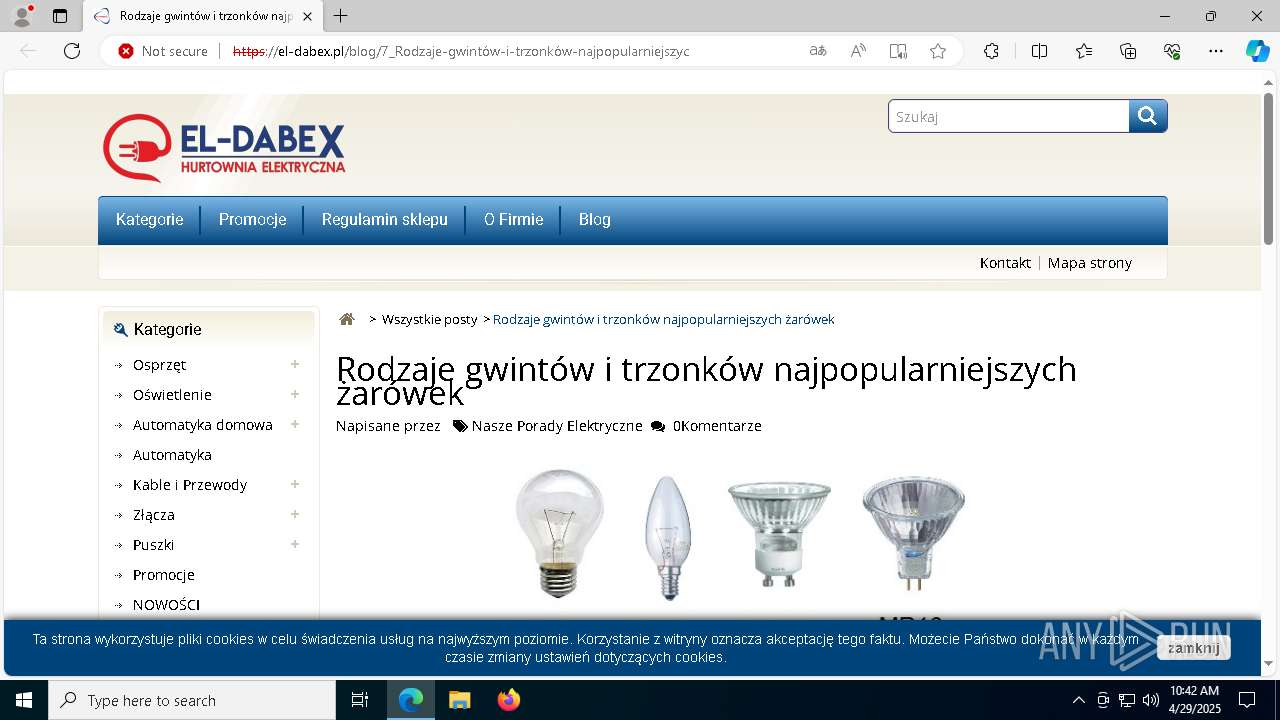The image size is (1280, 720).
Task: Expand Puszki category plus
Action: 295,545
